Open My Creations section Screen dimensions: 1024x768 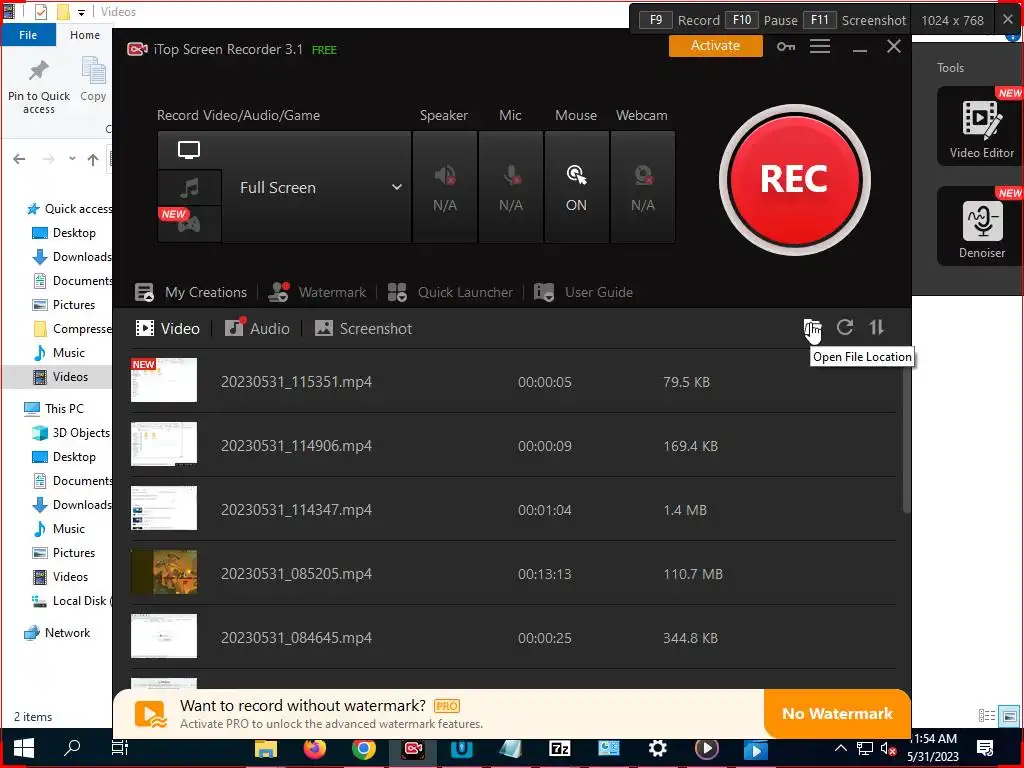(x=191, y=292)
